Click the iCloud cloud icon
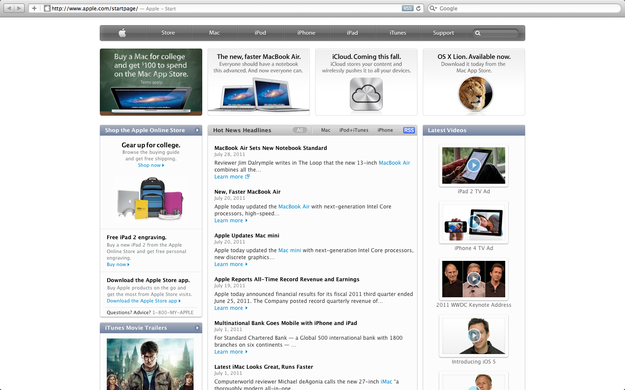This screenshot has height=390, width=625. (x=366, y=94)
